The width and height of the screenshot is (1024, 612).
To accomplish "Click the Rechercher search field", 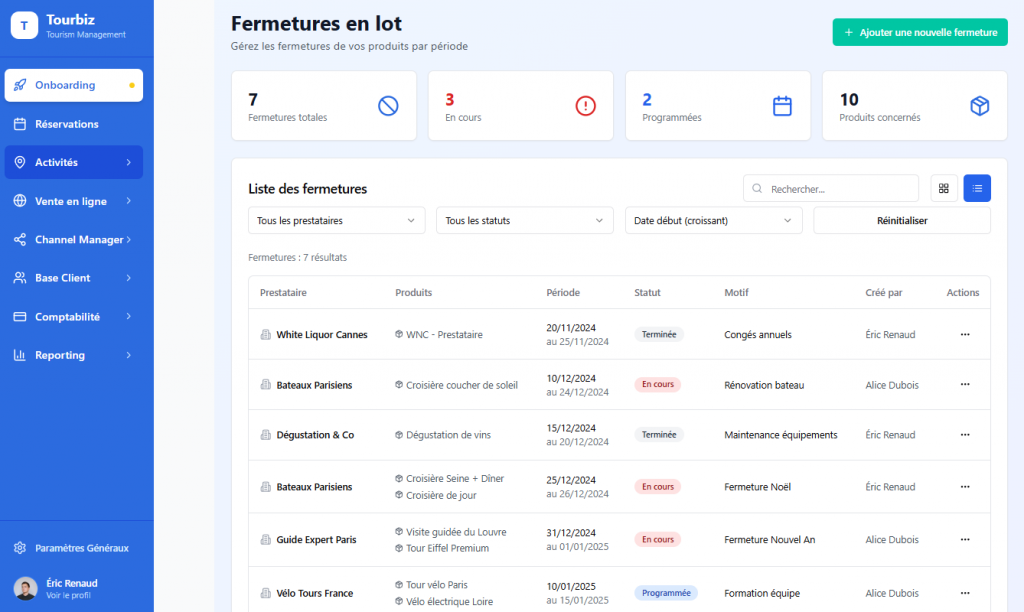I will click(x=838, y=188).
